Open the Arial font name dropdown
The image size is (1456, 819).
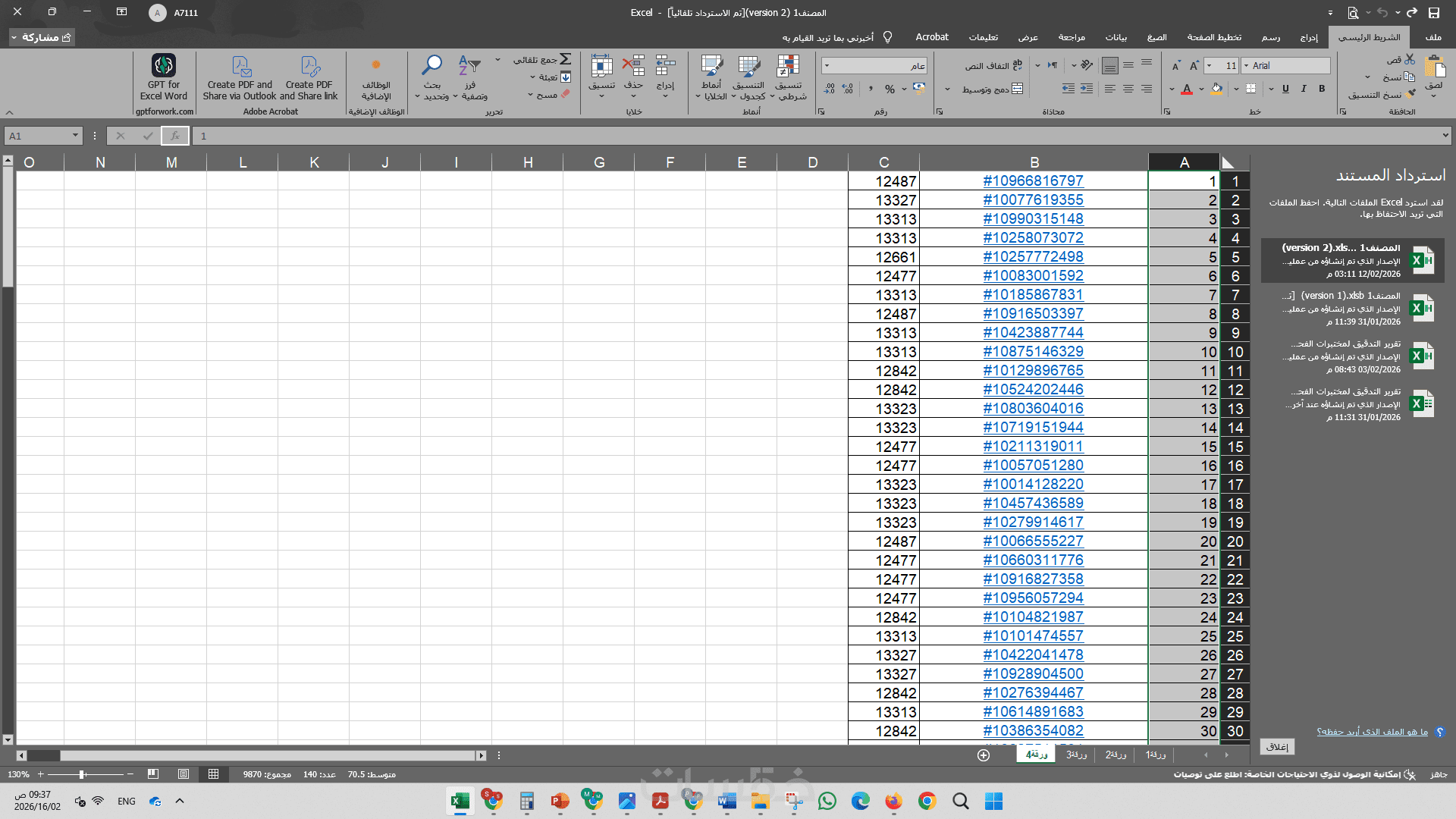tap(1246, 66)
